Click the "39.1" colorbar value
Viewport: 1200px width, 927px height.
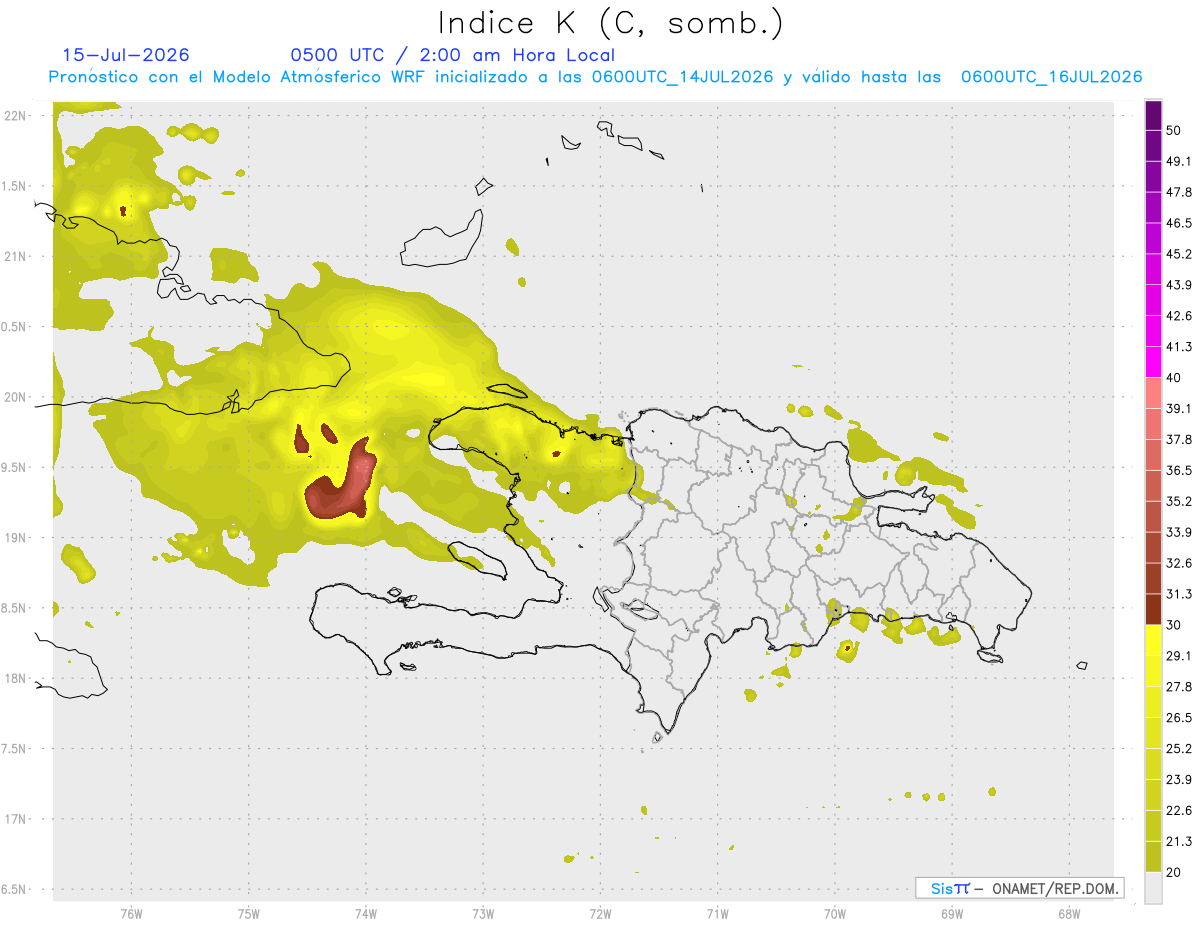click(1179, 408)
